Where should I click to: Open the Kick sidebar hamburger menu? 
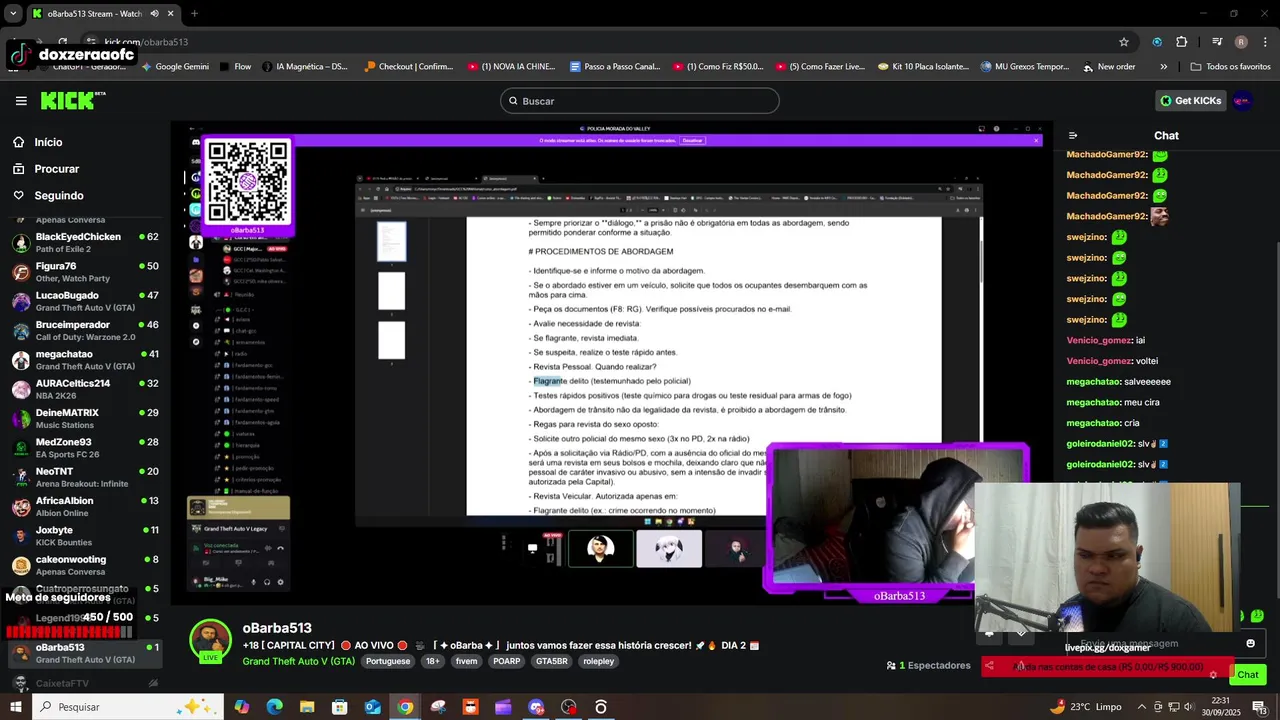(x=21, y=101)
